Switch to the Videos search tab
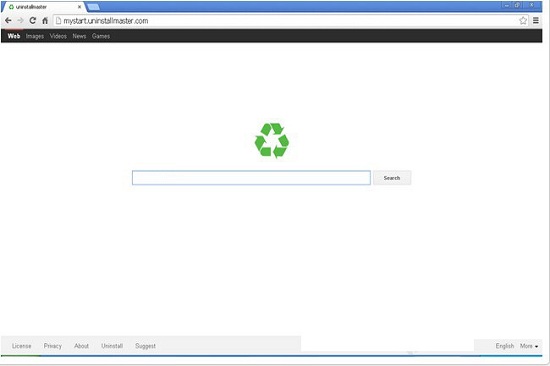The height and width of the screenshot is (366, 550). (x=58, y=36)
